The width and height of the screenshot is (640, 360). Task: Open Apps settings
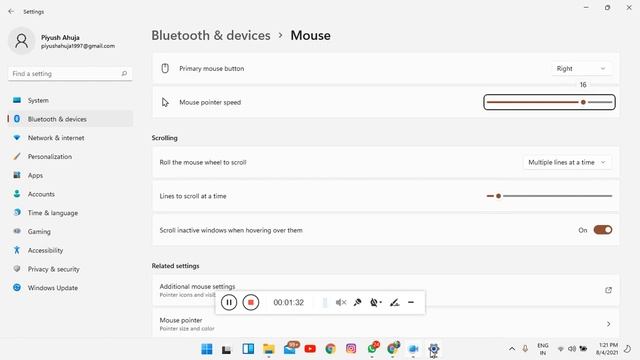[x=70, y=175]
